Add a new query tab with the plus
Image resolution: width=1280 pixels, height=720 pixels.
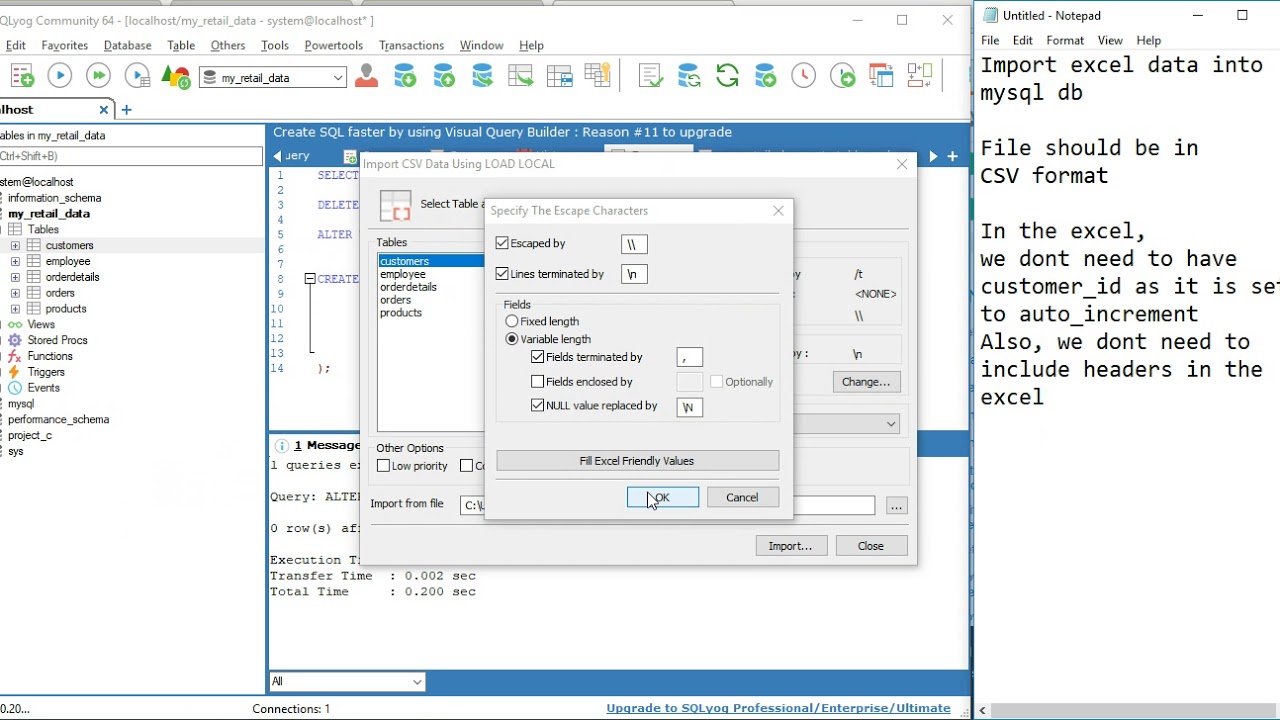[x=952, y=156]
